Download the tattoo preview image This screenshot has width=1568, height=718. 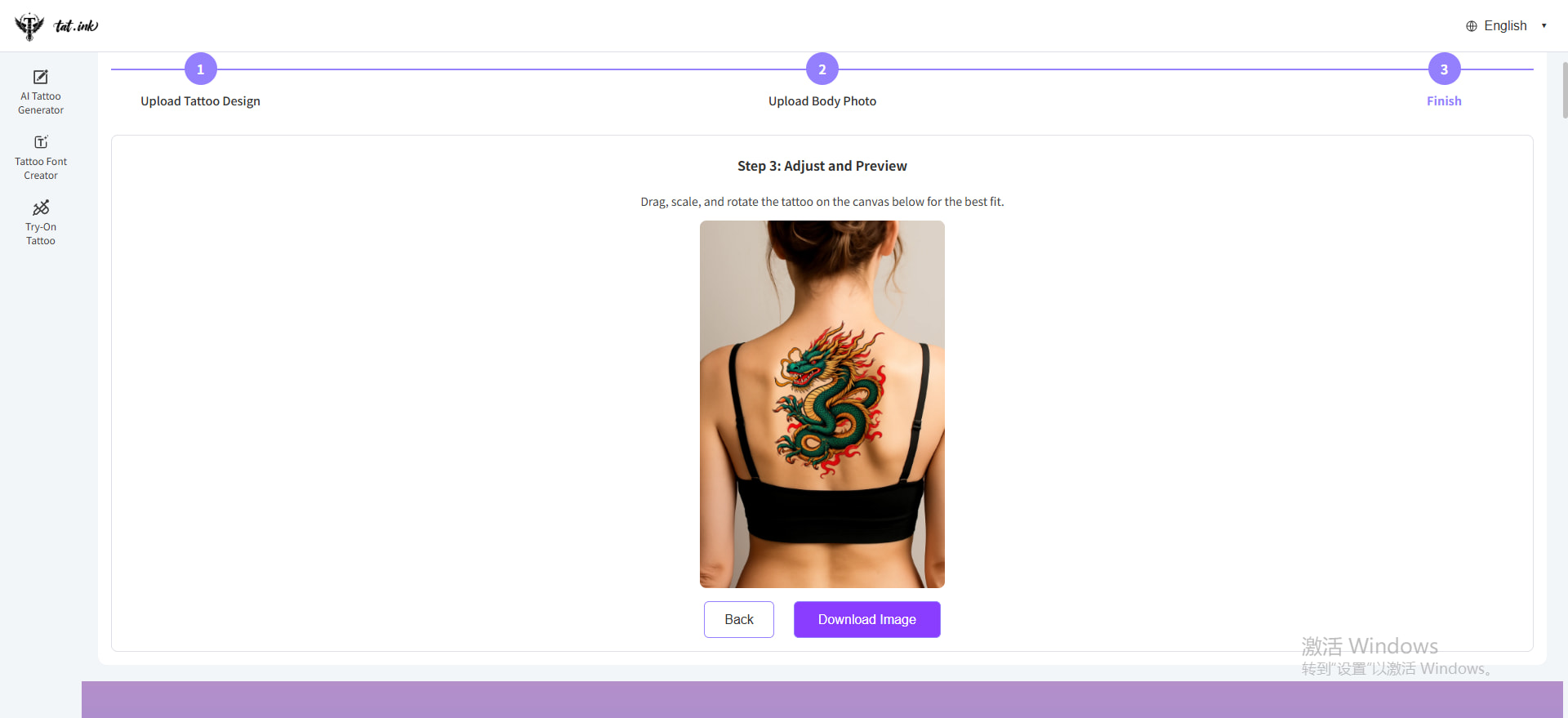pyautogui.click(x=867, y=620)
